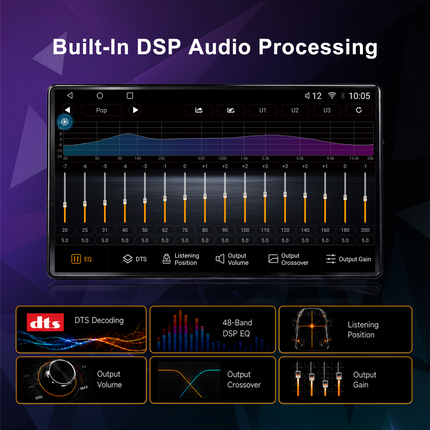Click the -7 gain value above 20 band

[65, 166]
